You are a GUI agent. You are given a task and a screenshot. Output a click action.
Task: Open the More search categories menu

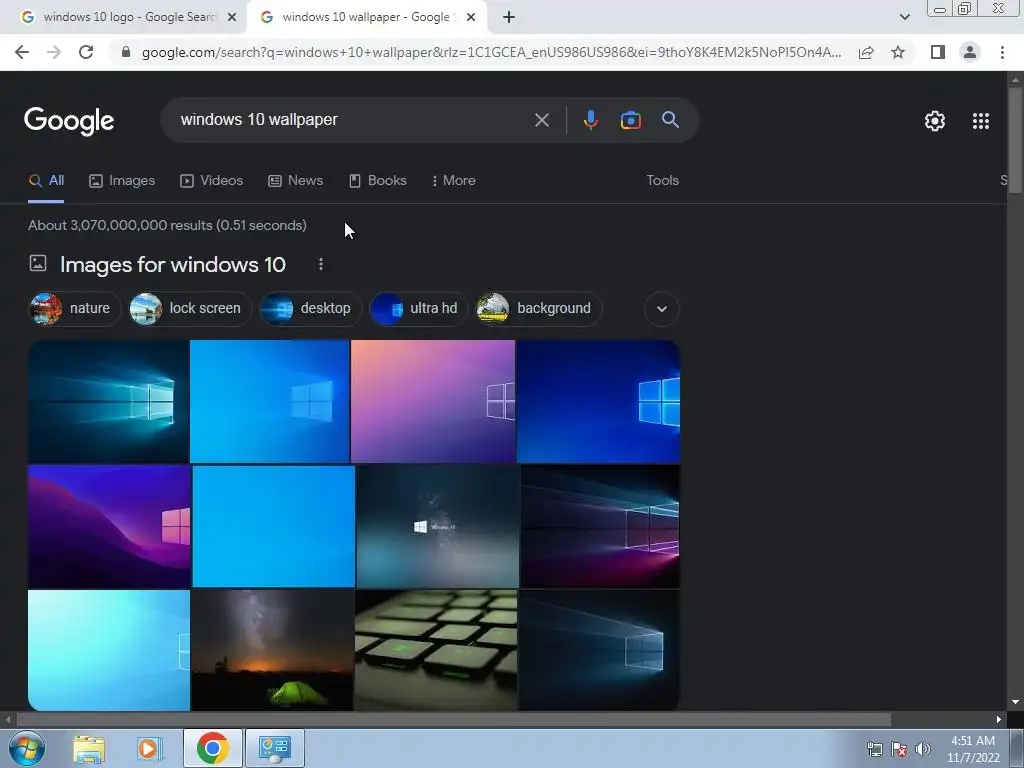tap(453, 180)
